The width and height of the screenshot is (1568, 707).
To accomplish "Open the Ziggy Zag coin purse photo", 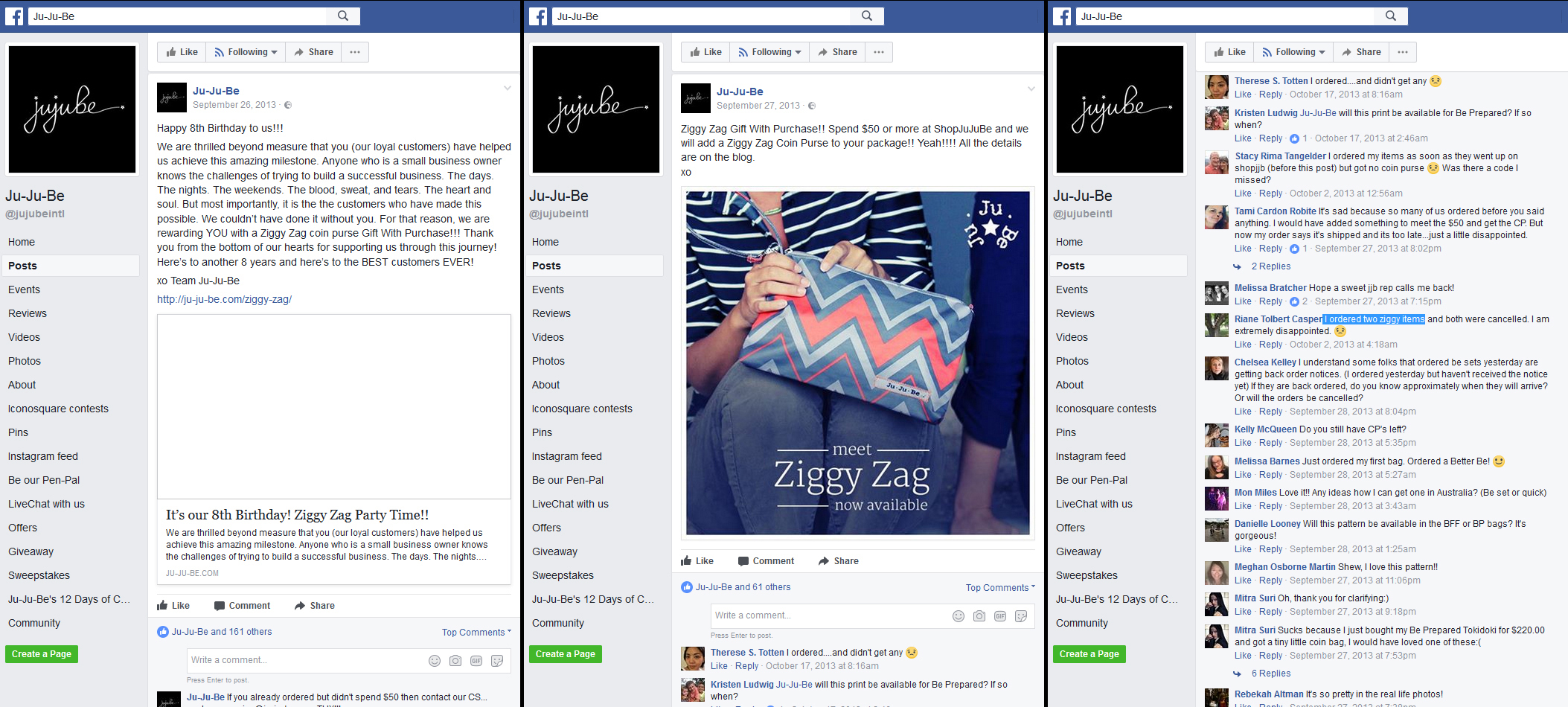I will pyautogui.click(x=858, y=363).
